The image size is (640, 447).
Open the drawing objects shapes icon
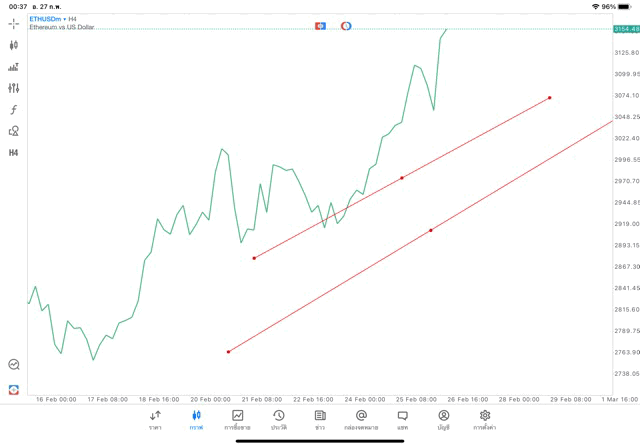click(x=13, y=131)
